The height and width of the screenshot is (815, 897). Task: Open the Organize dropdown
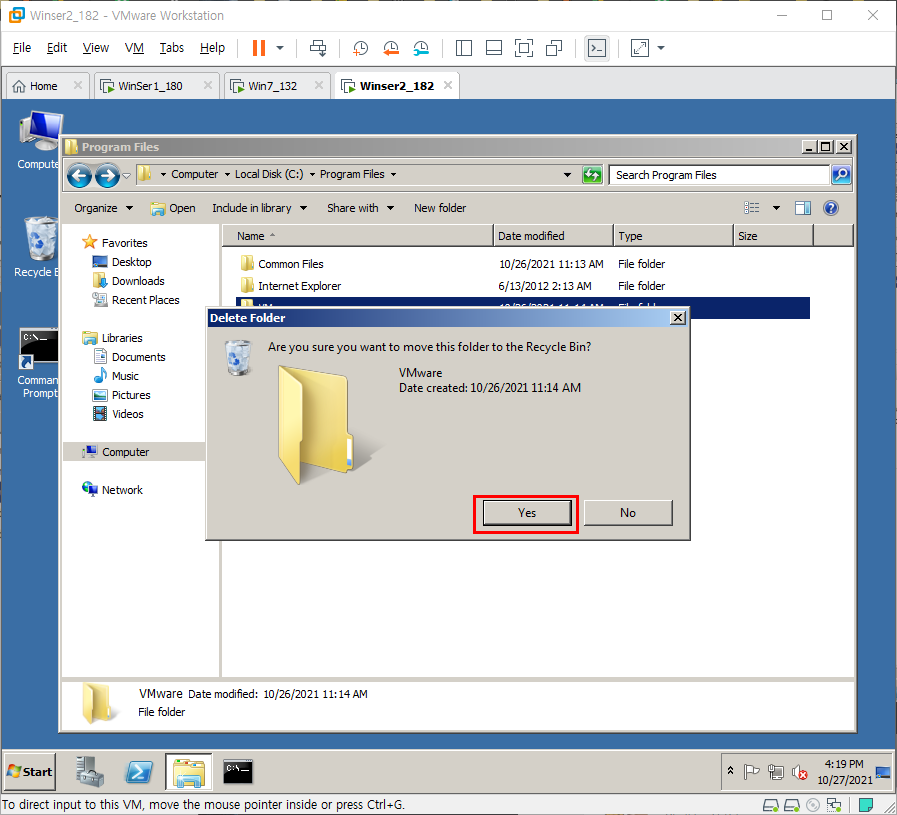click(x=104, y=208)
